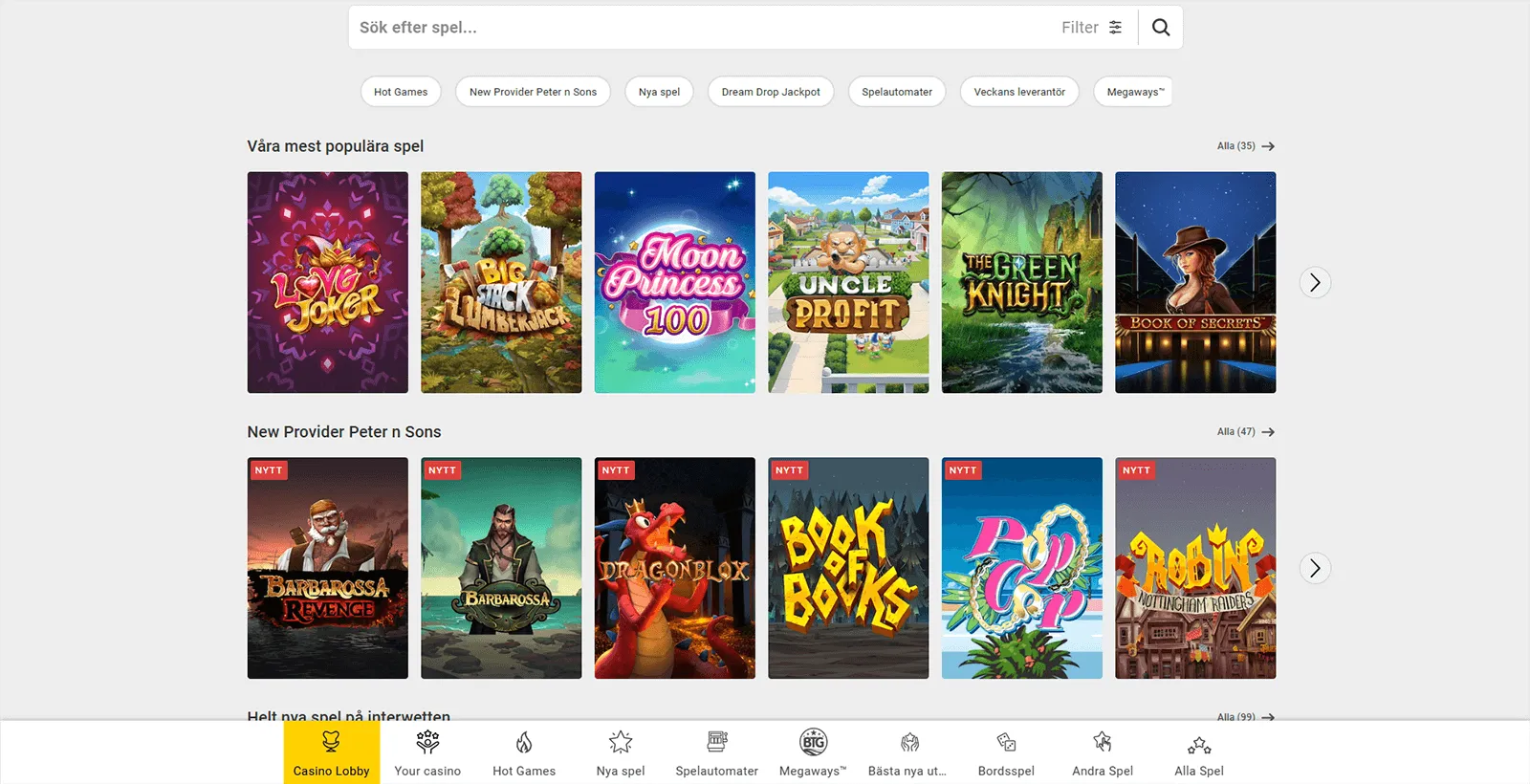The height and width of the screenshot is (784, 1530).
Task: Open Love Joker game thumbnail
Action: click(x=328, y=282)
